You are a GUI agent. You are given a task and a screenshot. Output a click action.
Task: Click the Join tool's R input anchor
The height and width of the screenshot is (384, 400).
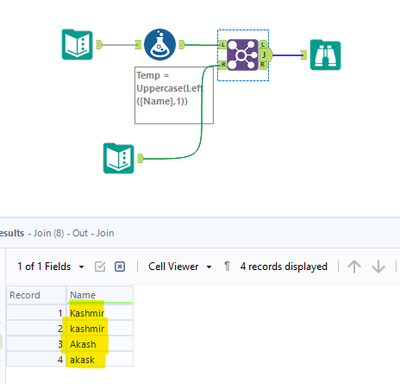[x=223, y=65]
